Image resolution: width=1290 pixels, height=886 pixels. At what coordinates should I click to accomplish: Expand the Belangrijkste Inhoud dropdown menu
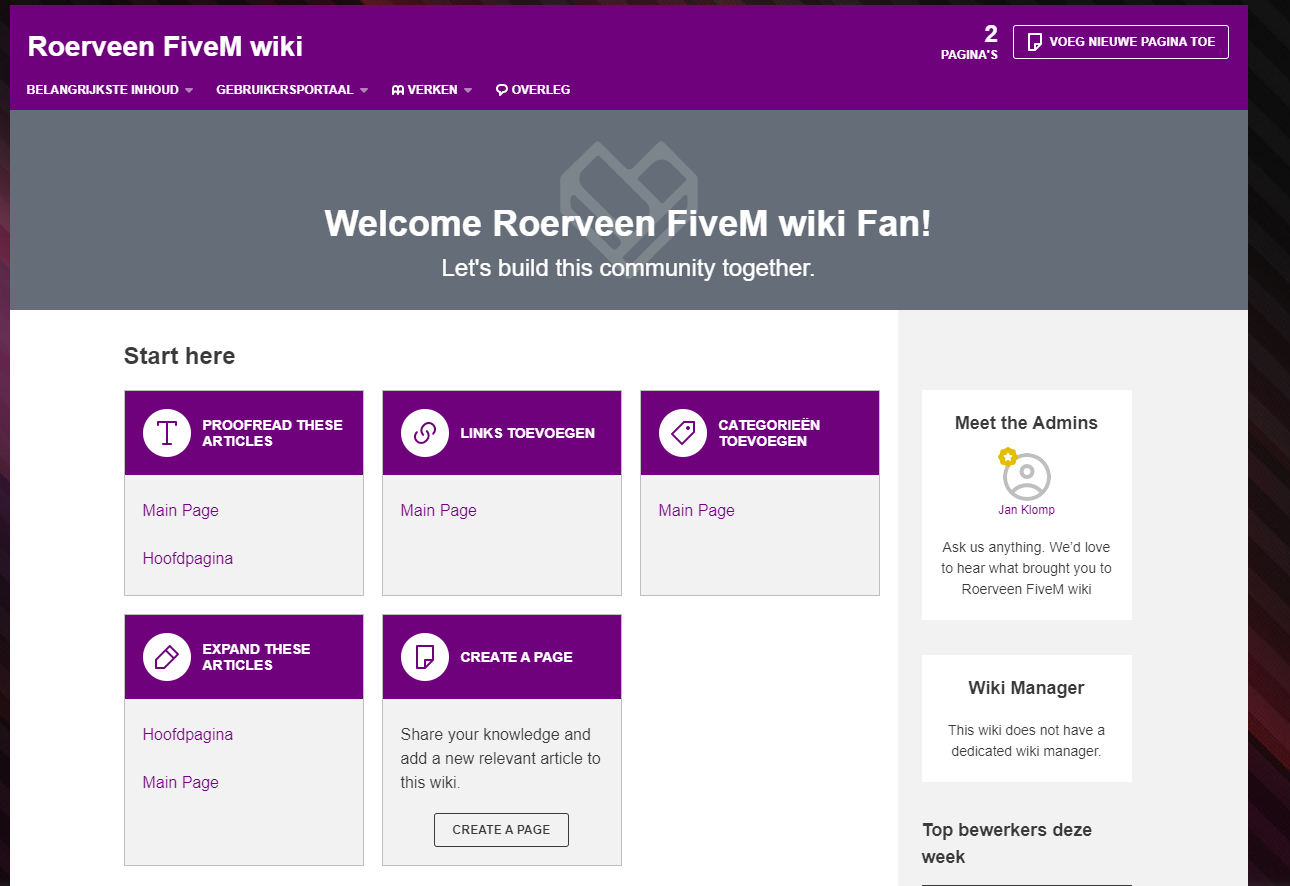(x=109, y=90)
